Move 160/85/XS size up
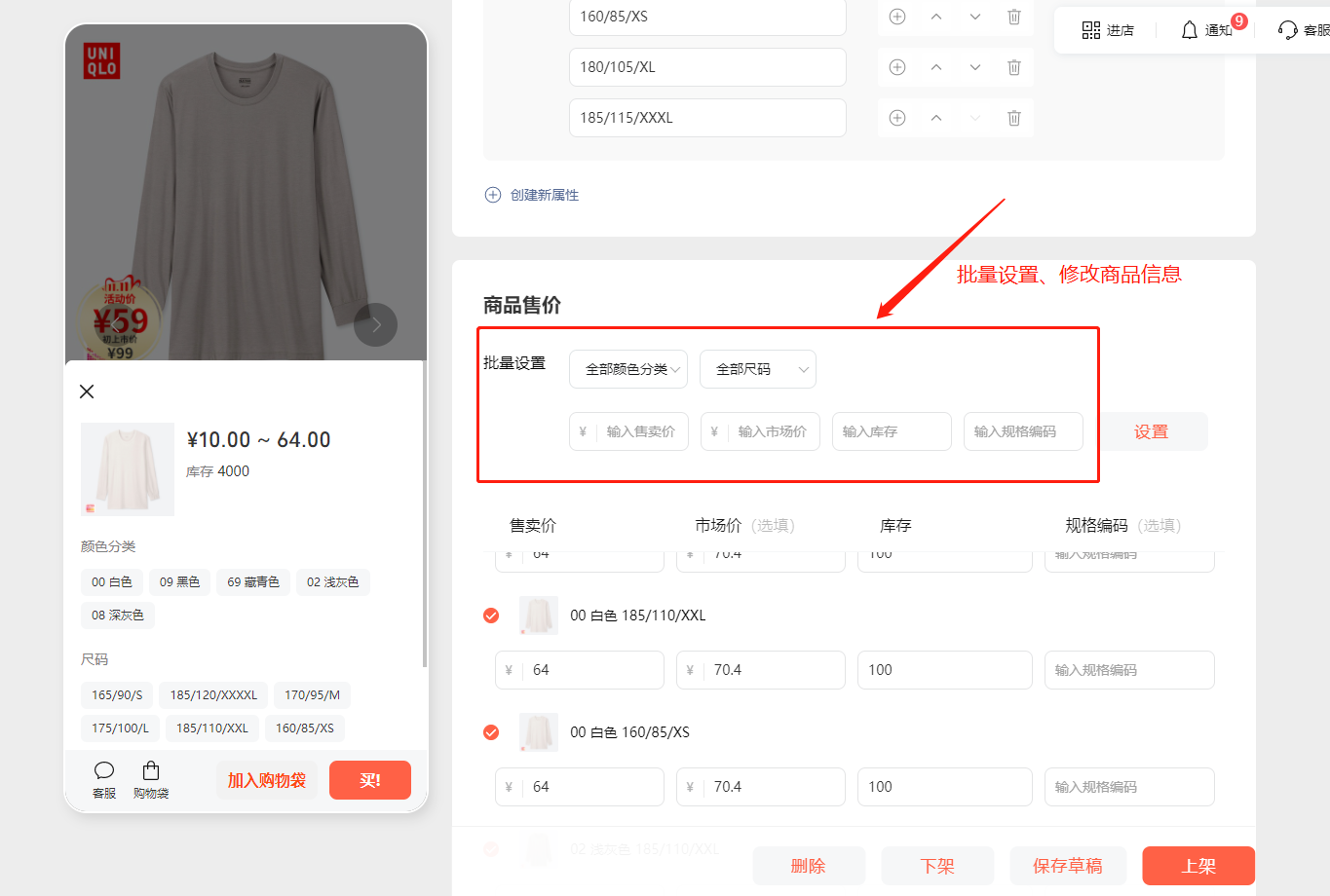Viewport: 1330px width, 896px height. [x=936, y=17]
